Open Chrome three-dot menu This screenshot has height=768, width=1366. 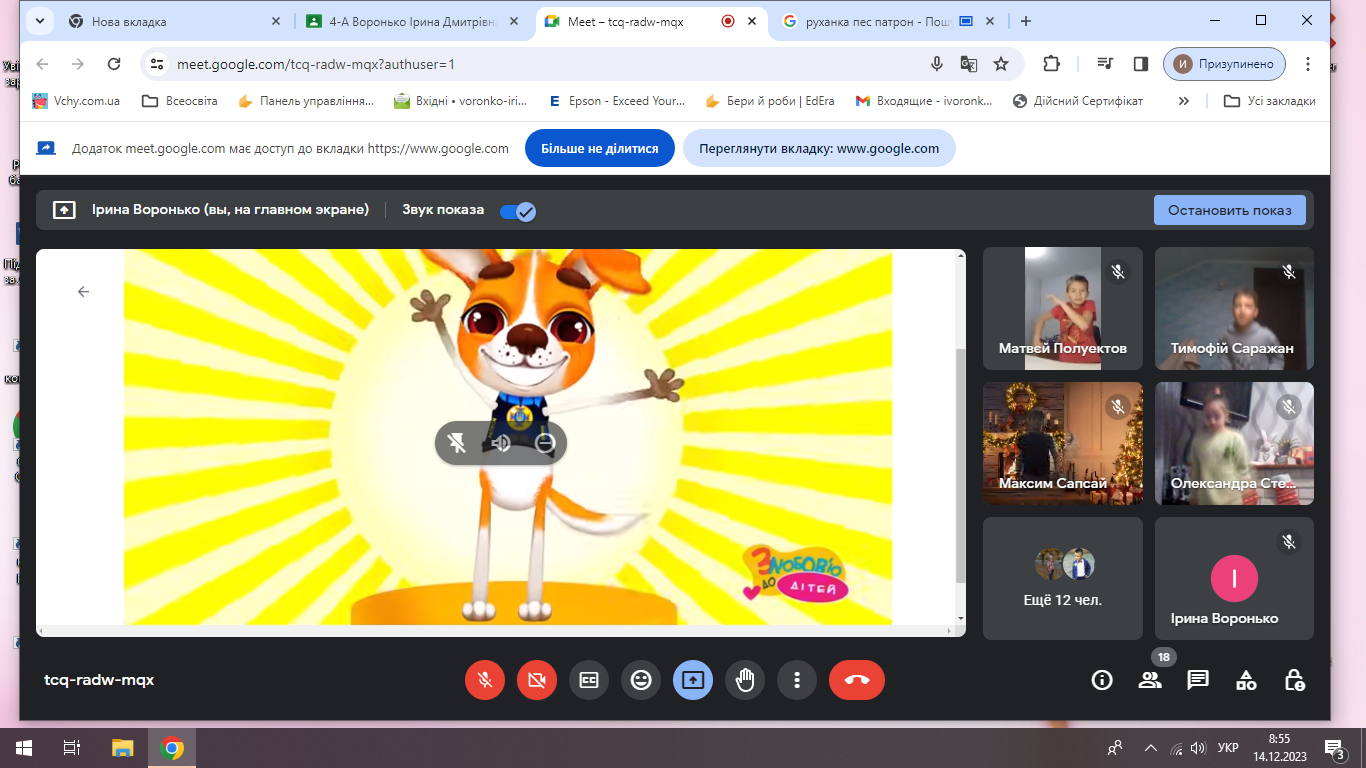(1308, 64)
